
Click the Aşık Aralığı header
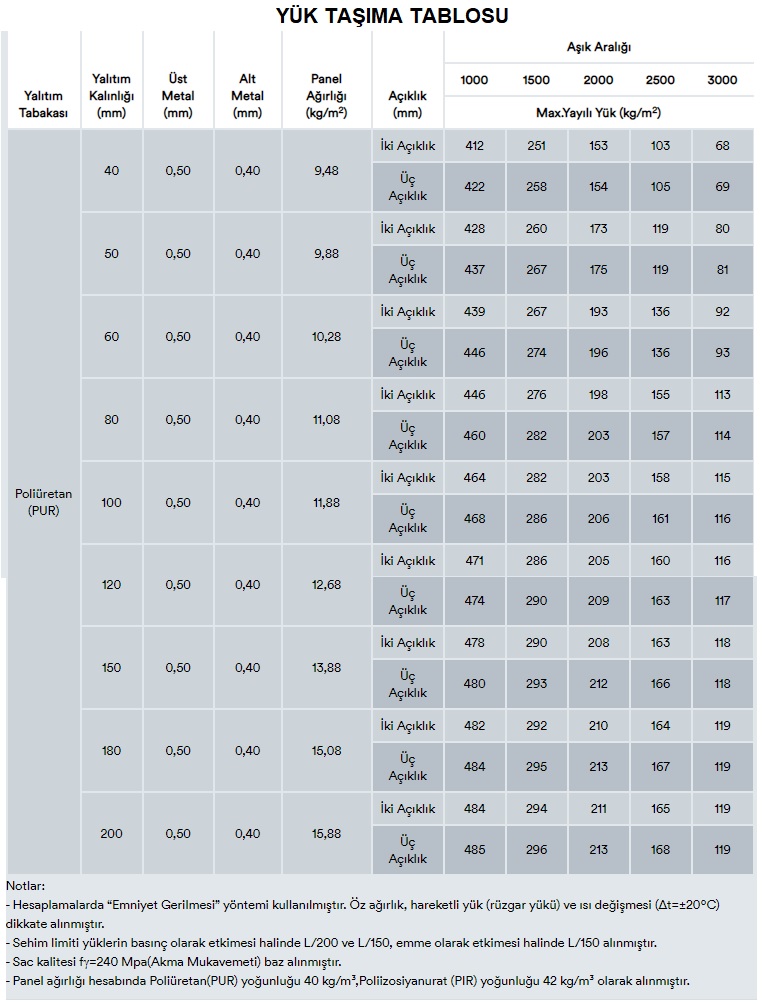point(598,47)
